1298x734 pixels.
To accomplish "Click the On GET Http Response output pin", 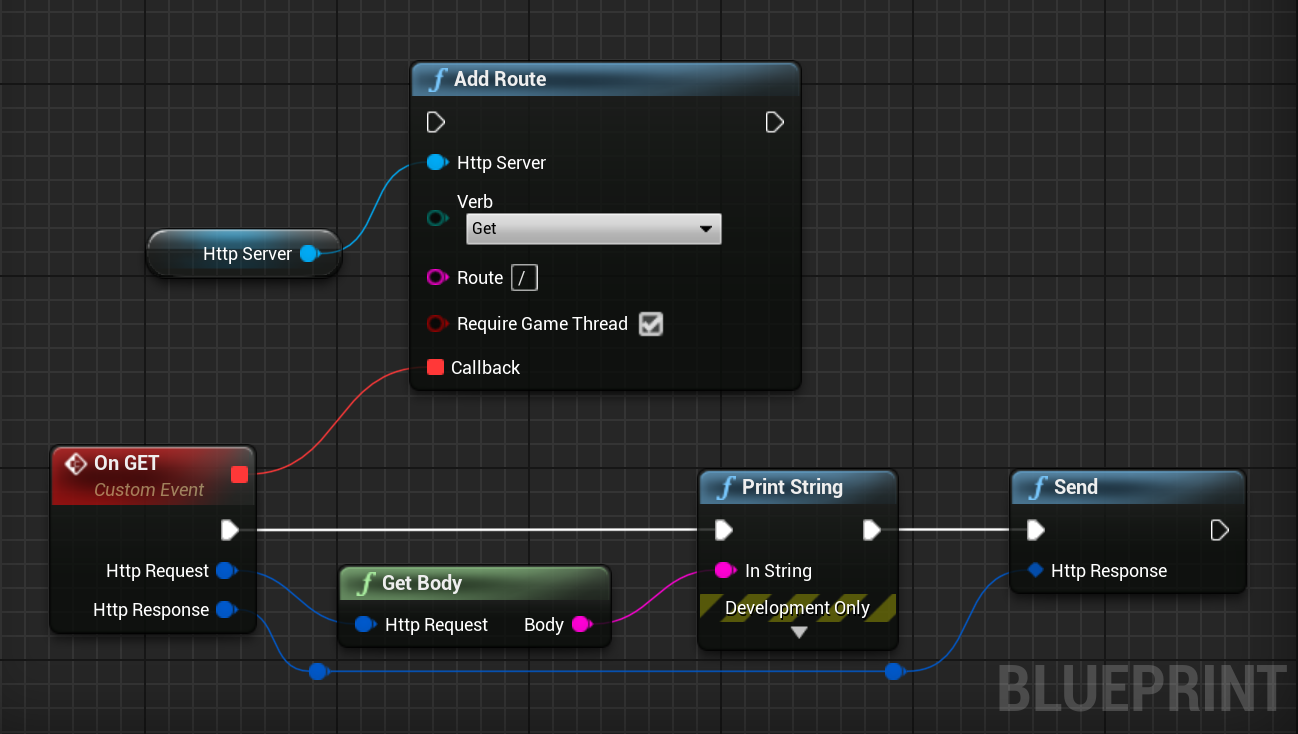I will point(226,610).
